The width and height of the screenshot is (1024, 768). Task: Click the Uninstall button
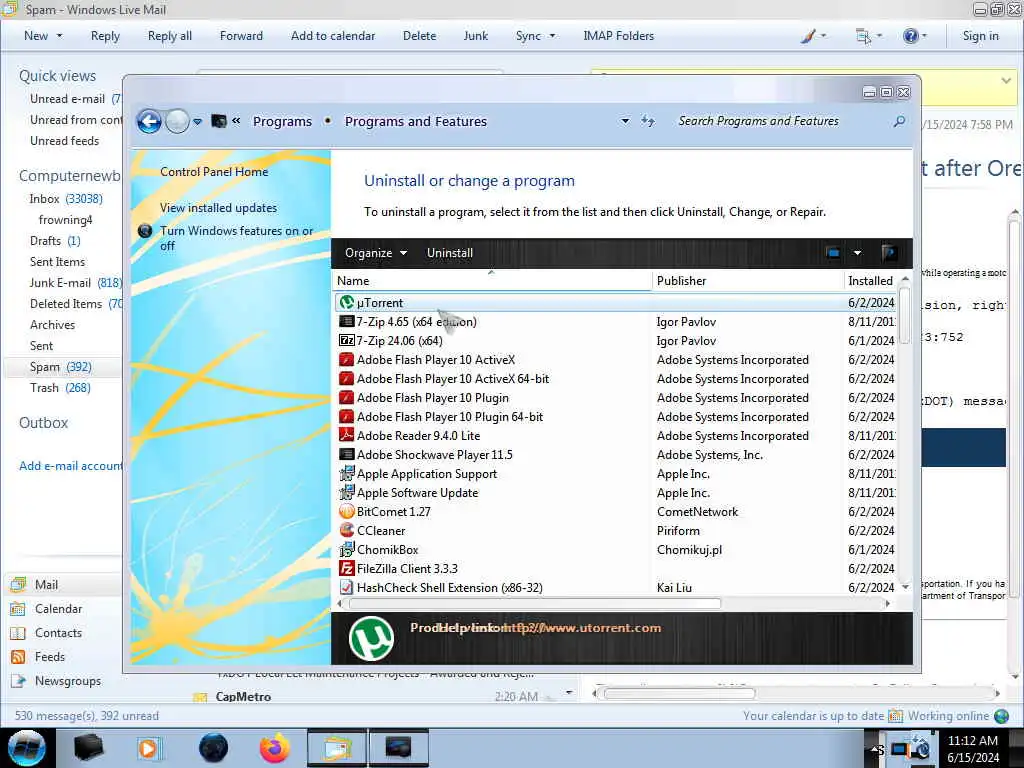point(450,253)
